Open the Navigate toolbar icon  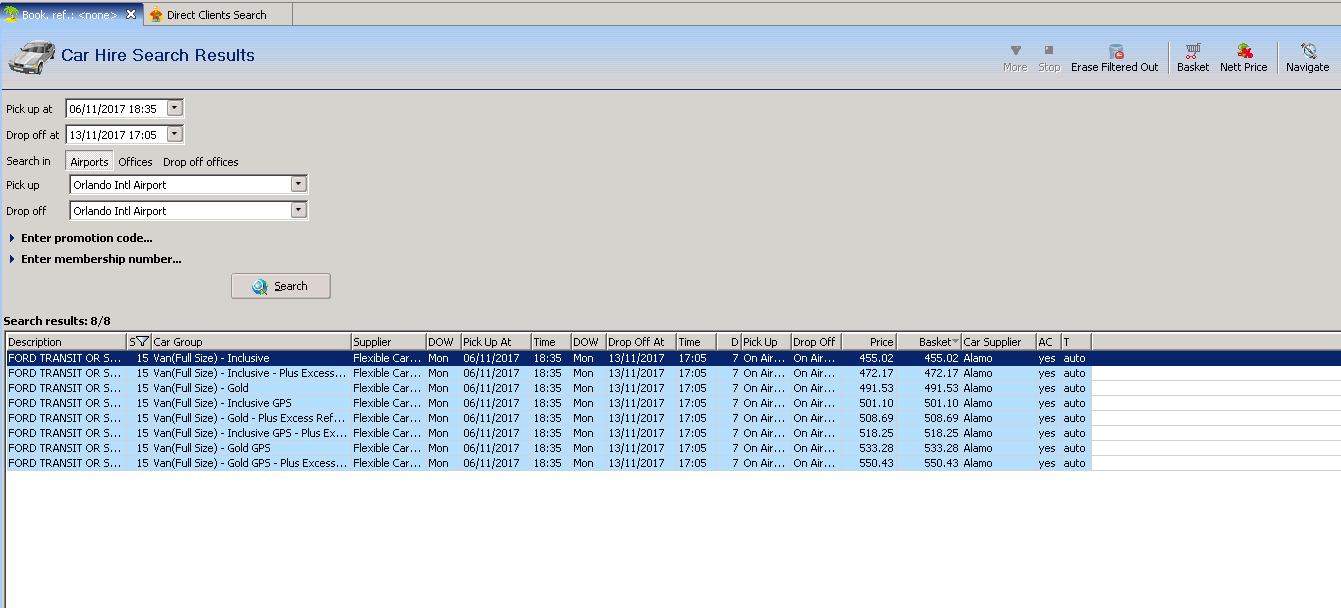tap(1307, 57)
